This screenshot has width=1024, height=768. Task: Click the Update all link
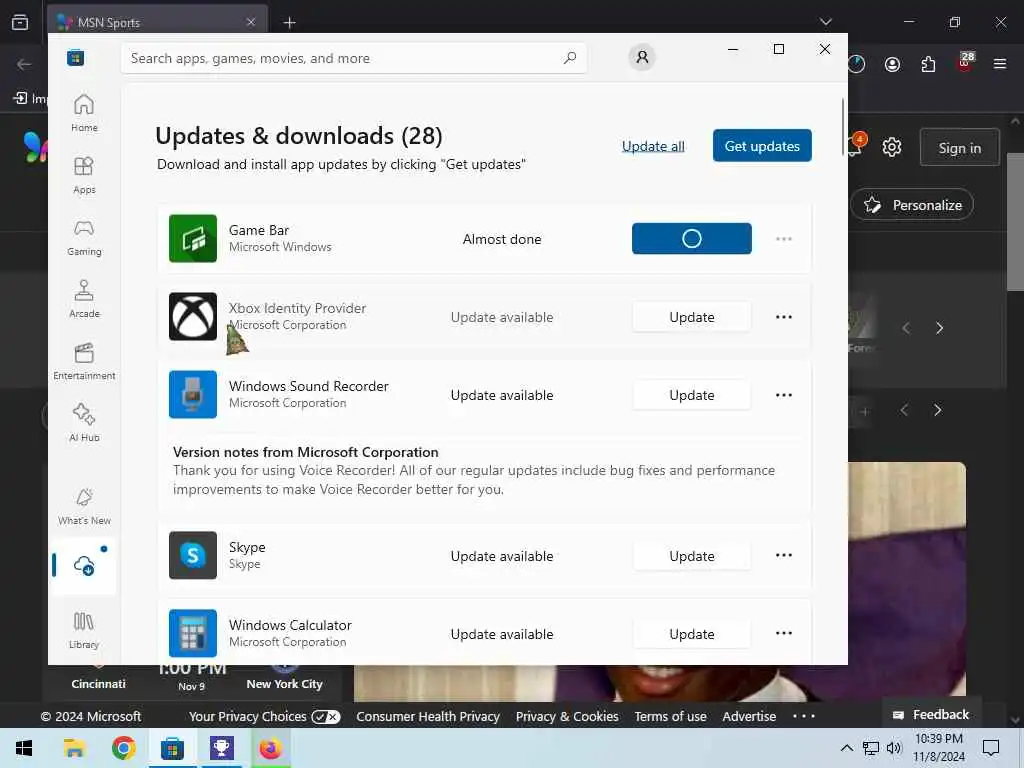pyautogui.click(x=653, y=146)
